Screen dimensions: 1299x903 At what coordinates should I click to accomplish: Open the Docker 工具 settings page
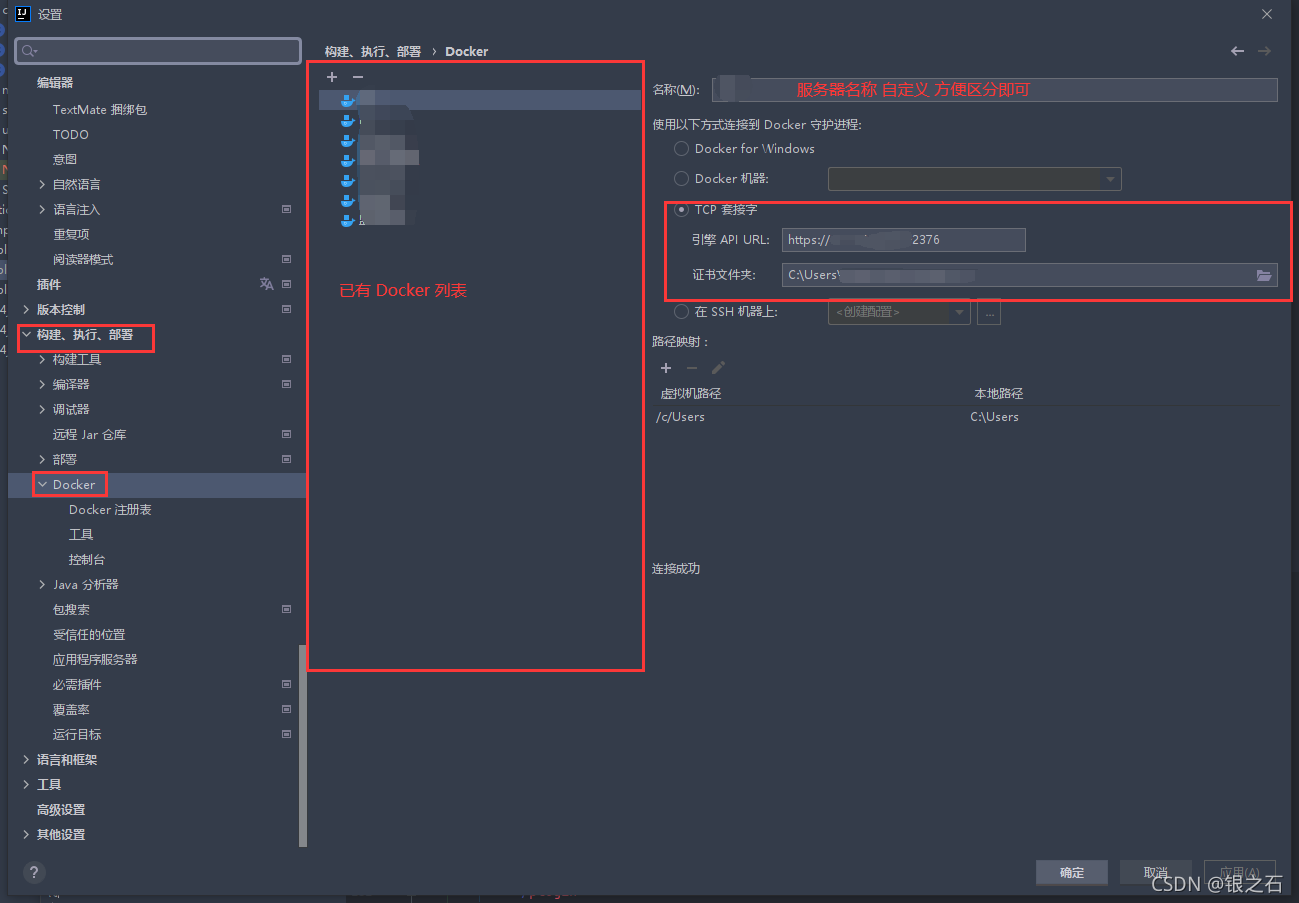81,535
